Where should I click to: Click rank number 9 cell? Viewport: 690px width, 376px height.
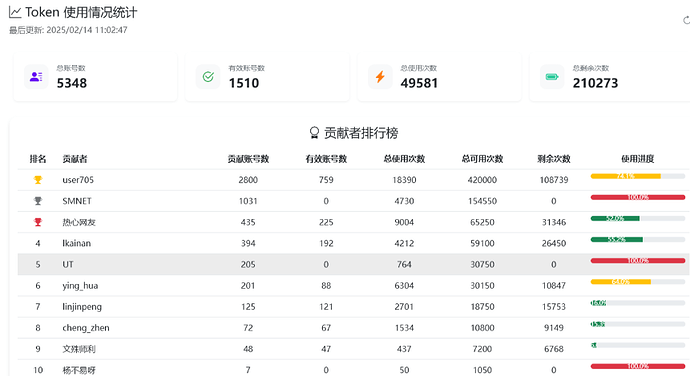coord(38,349)
